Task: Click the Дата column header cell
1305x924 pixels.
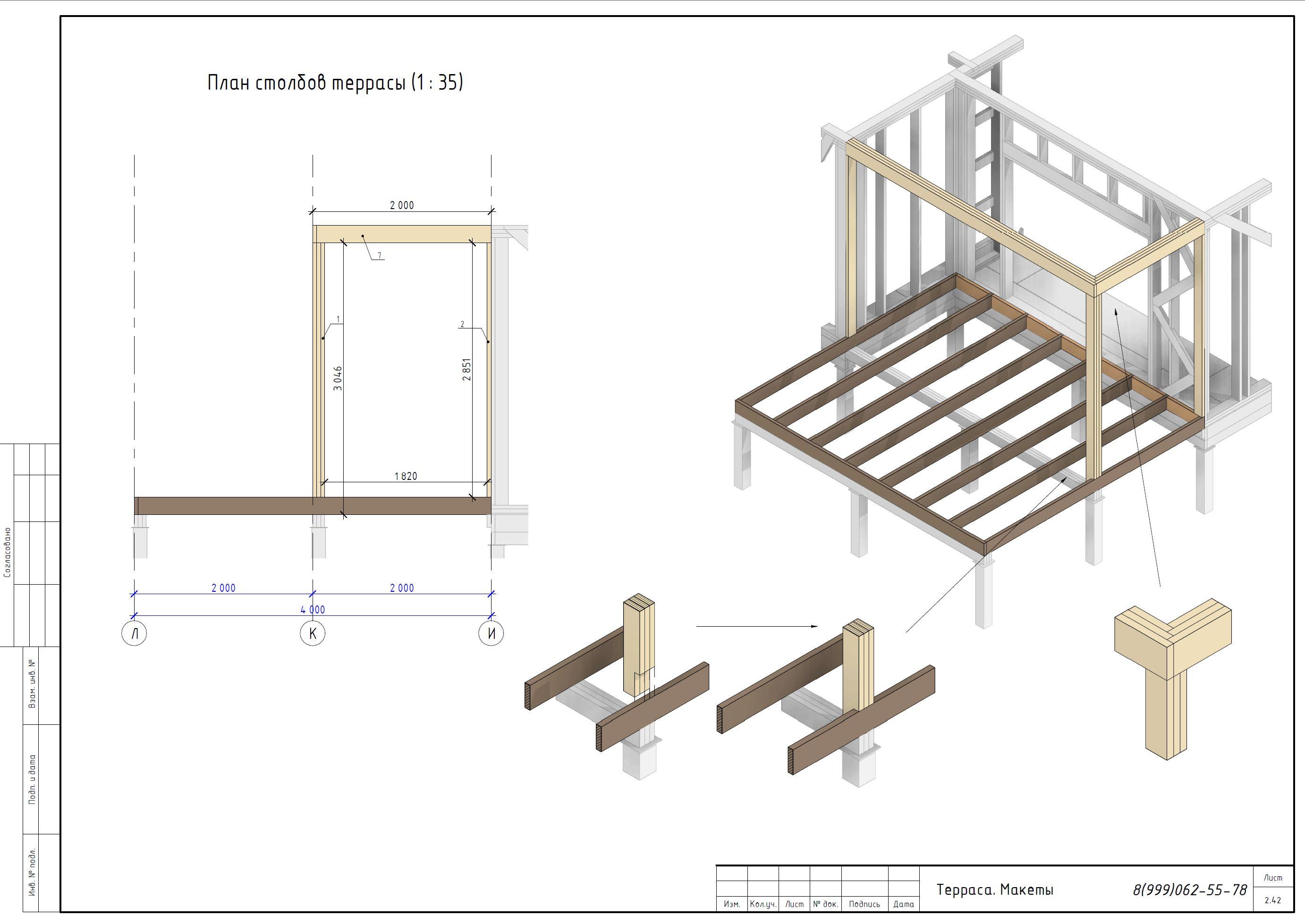Action: tap(903, 904)
